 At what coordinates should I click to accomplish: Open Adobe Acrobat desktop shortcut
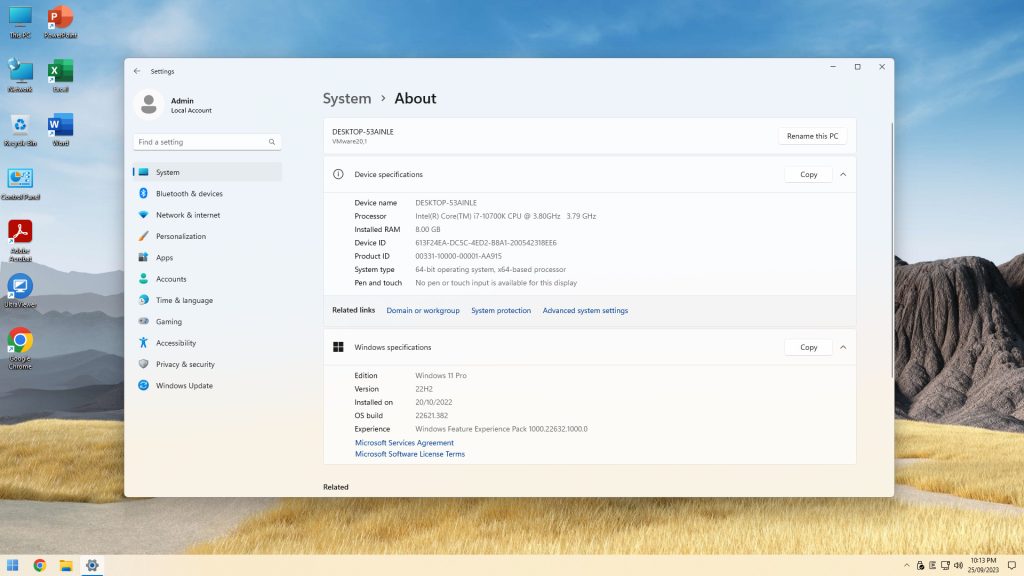point(20,241)
